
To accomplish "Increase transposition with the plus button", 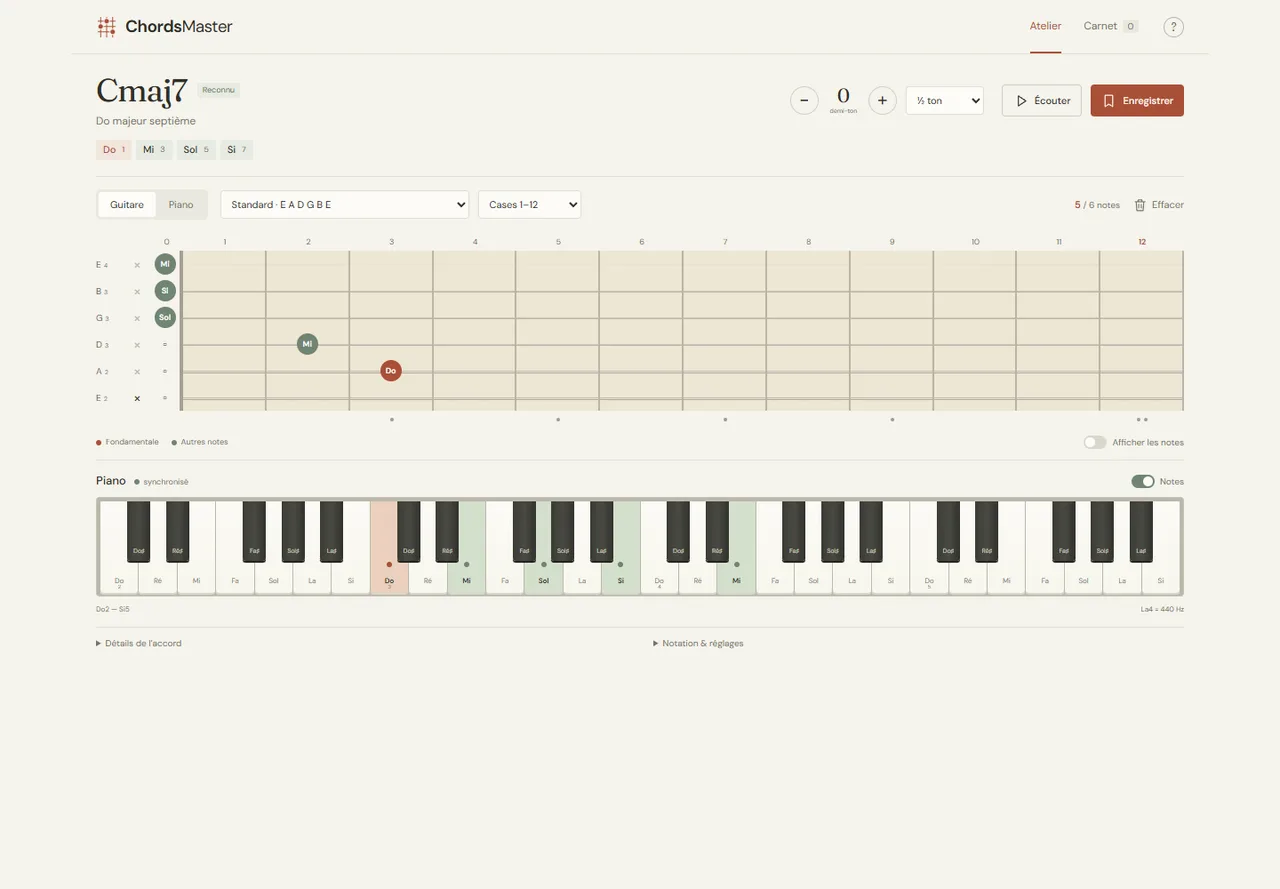I will [882, 100].
